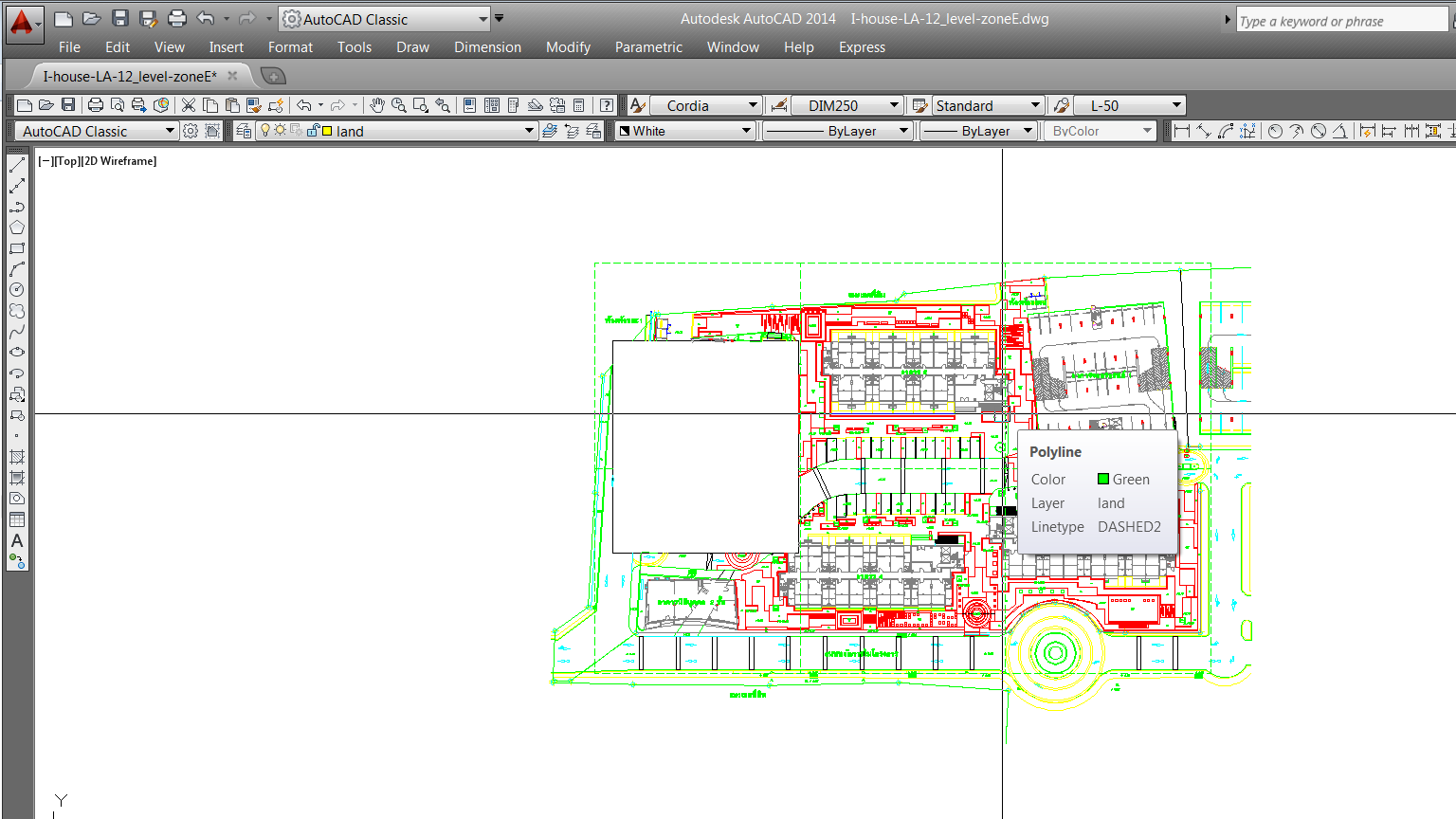Activate the Revision Cloud tool
The width and height of the screenshot is (1456, 819).
(x=17, y=311)
